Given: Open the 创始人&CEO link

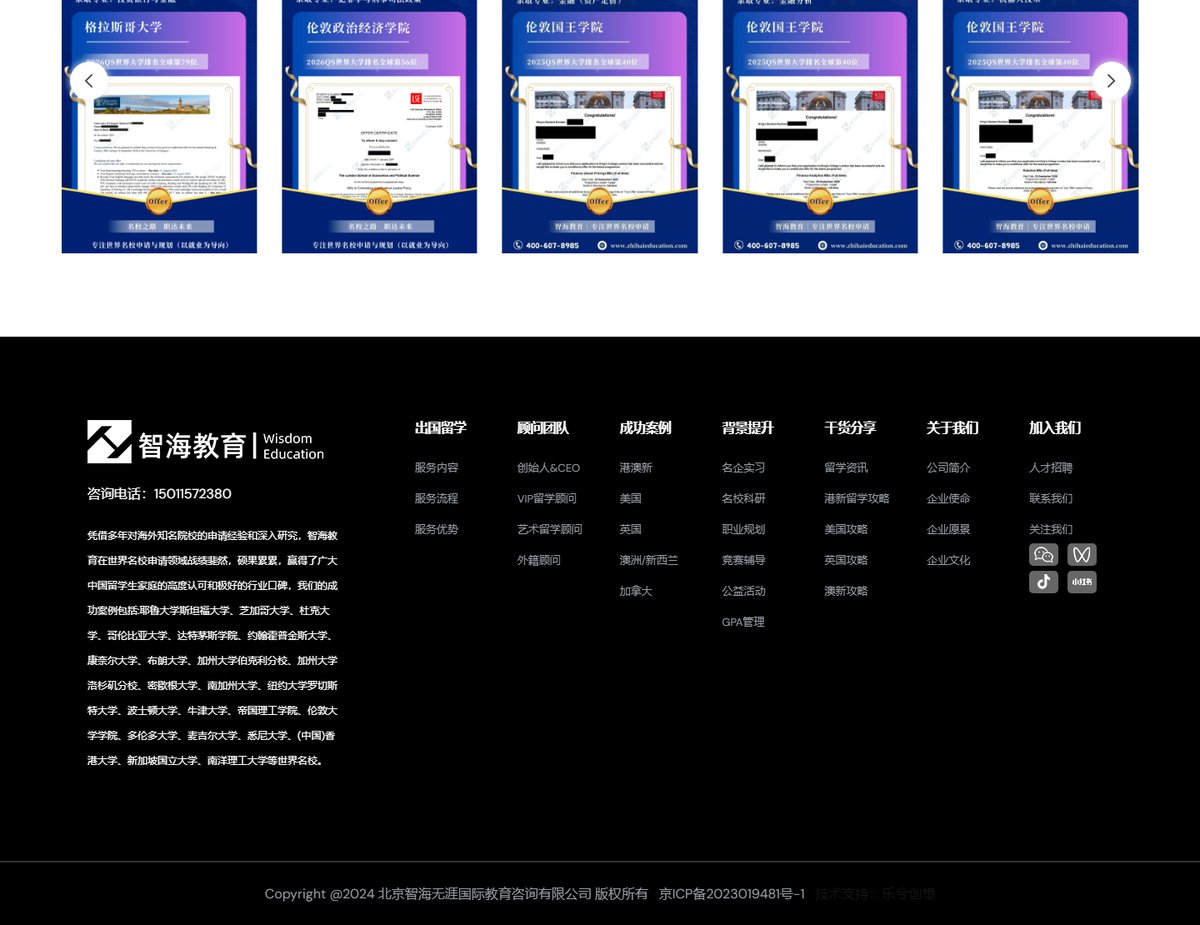Looking at the screenshot, I should point(548,468).
